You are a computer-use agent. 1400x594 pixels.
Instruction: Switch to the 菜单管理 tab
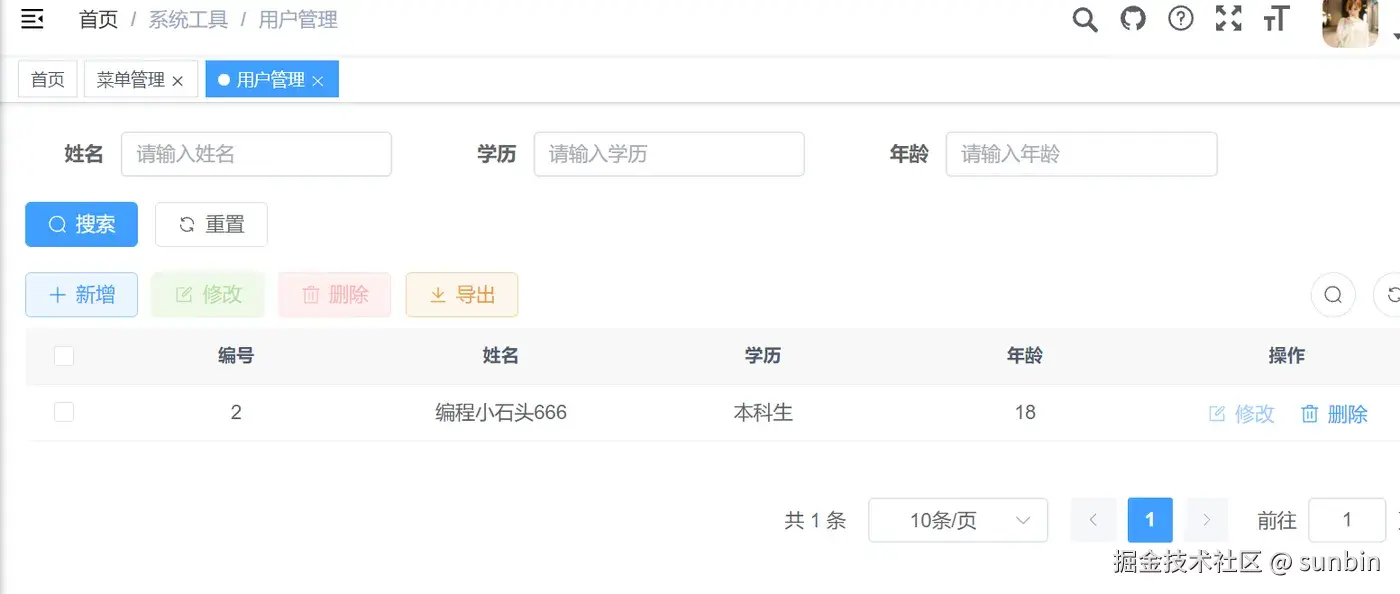[130, 80]
